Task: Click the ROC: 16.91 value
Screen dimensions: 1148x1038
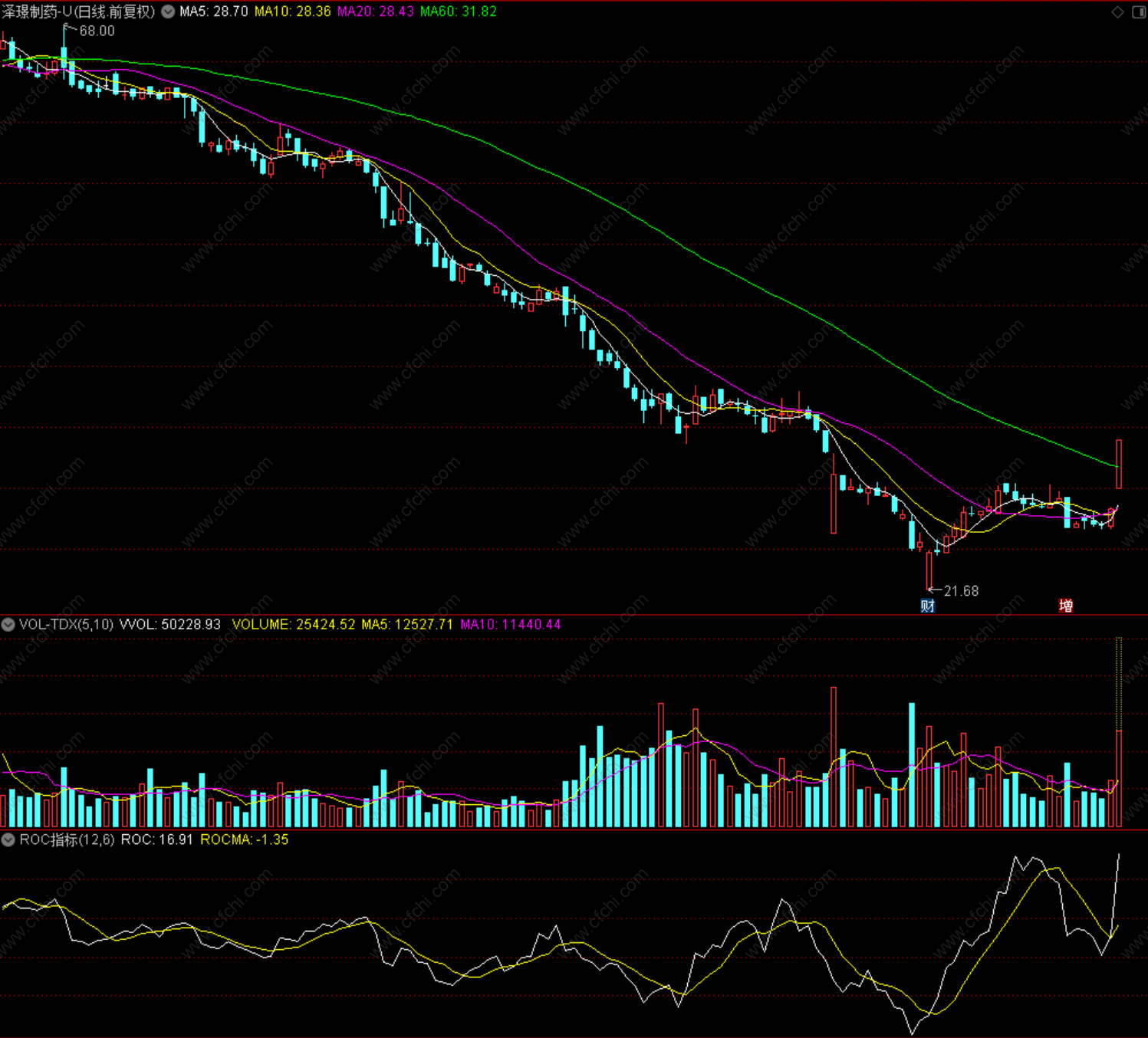Action: 157,839
